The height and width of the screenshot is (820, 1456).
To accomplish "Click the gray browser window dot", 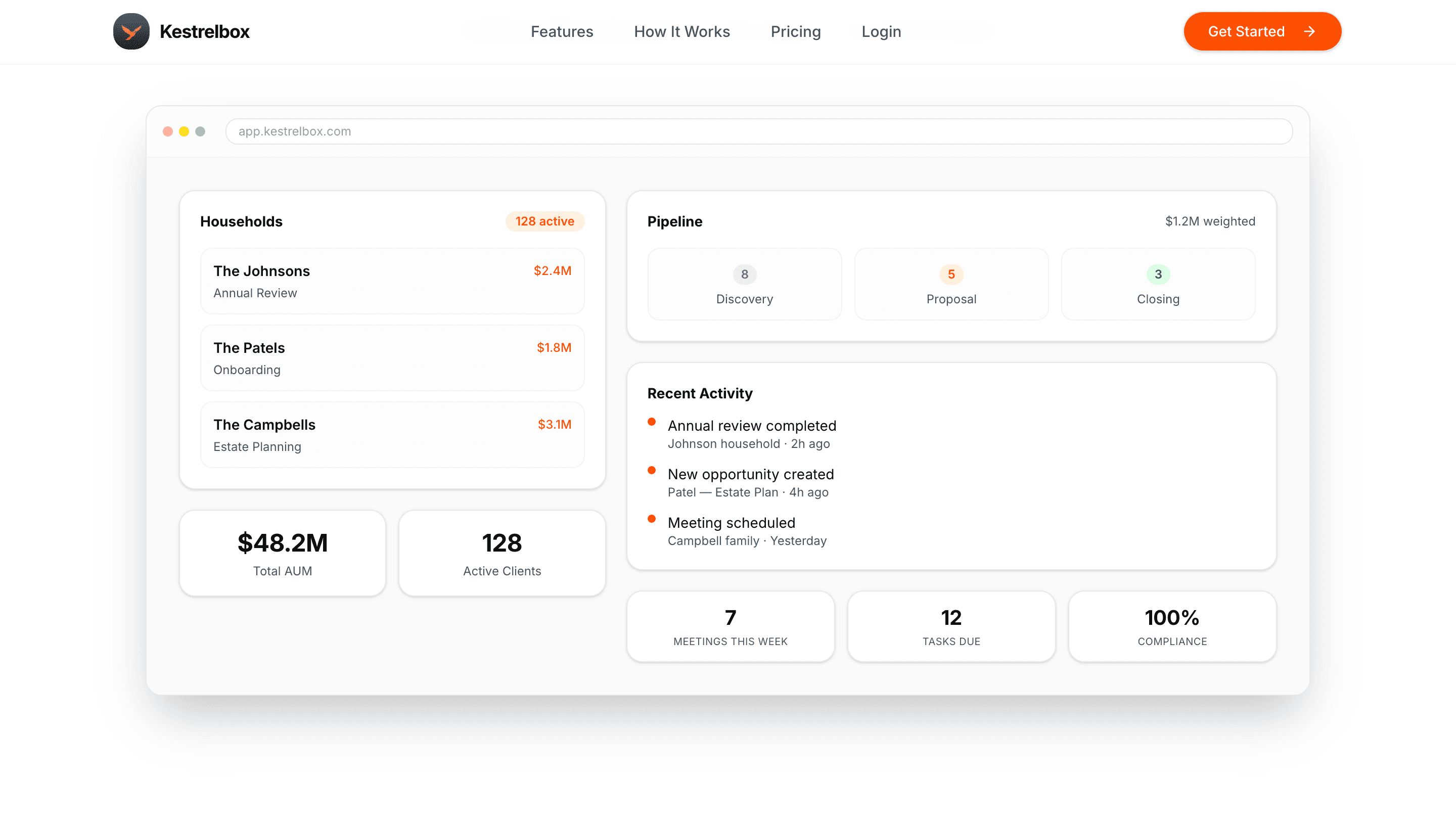I will tap(200, 130).
